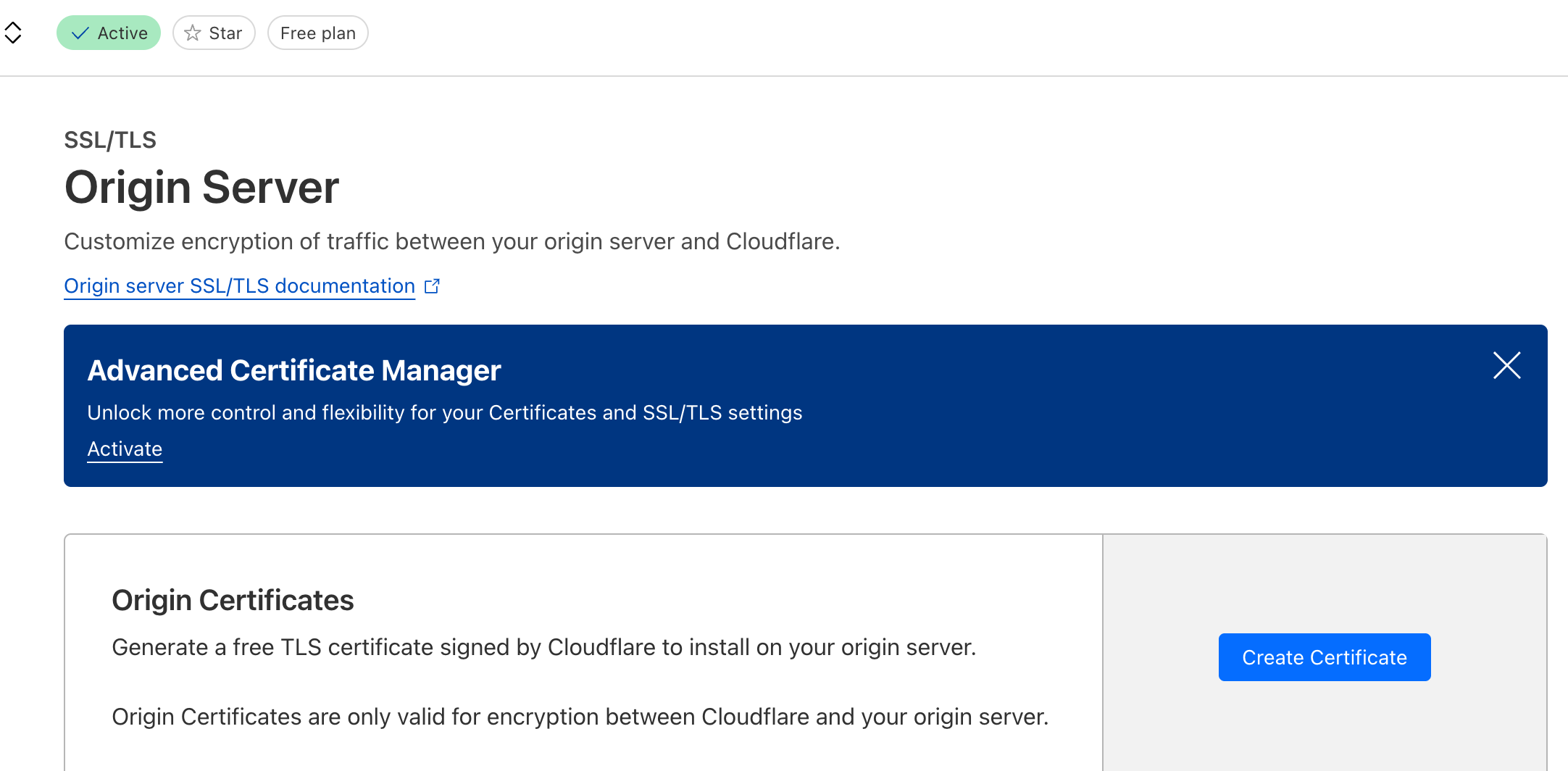Click the 'Customize encryption of traffic' description
1568x771 pixels.
(x=451, y=241)
